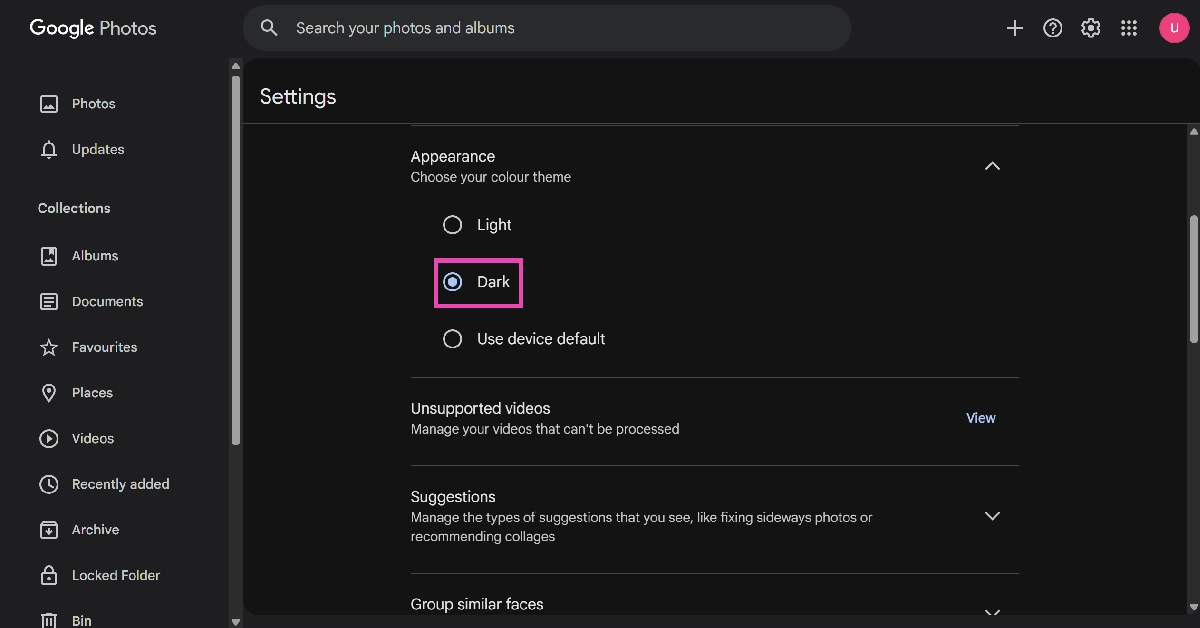The width and height of the screenshot is (1200, 628).
Task: Select the Dark theme radio button
Action: pyautogui.click(x=453, y=282)
